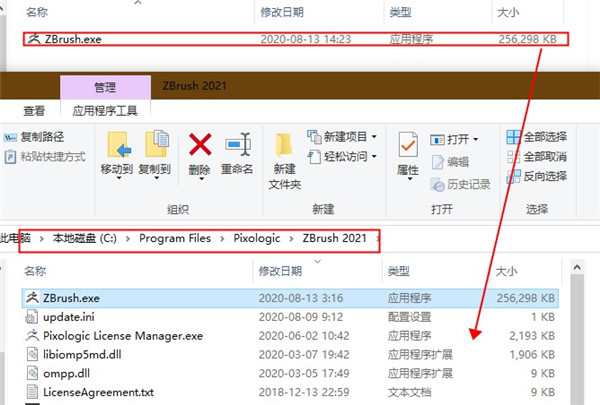Sort by Type (类型) column in lower list
Viewport: 600px width, 405px height.
tap(399, 271)
